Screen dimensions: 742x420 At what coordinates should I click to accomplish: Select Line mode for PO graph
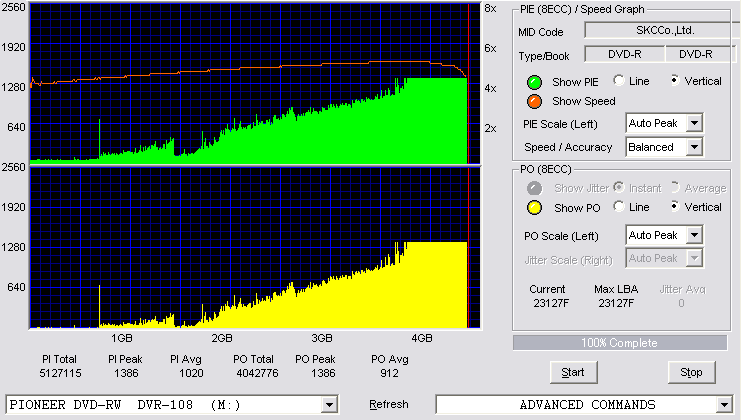click(x=618, y=206)
